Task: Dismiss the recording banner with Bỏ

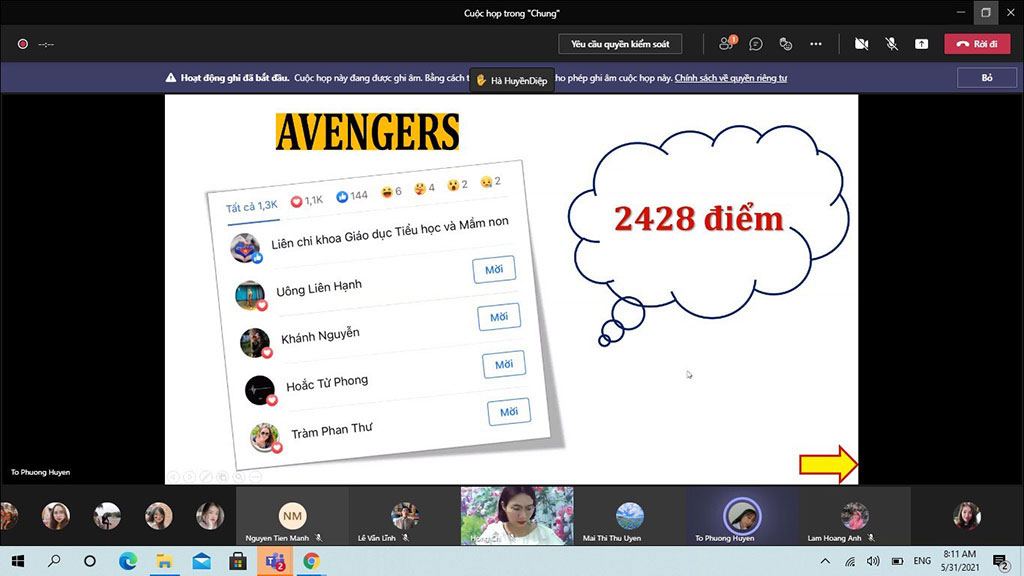Action: [986, 78]
